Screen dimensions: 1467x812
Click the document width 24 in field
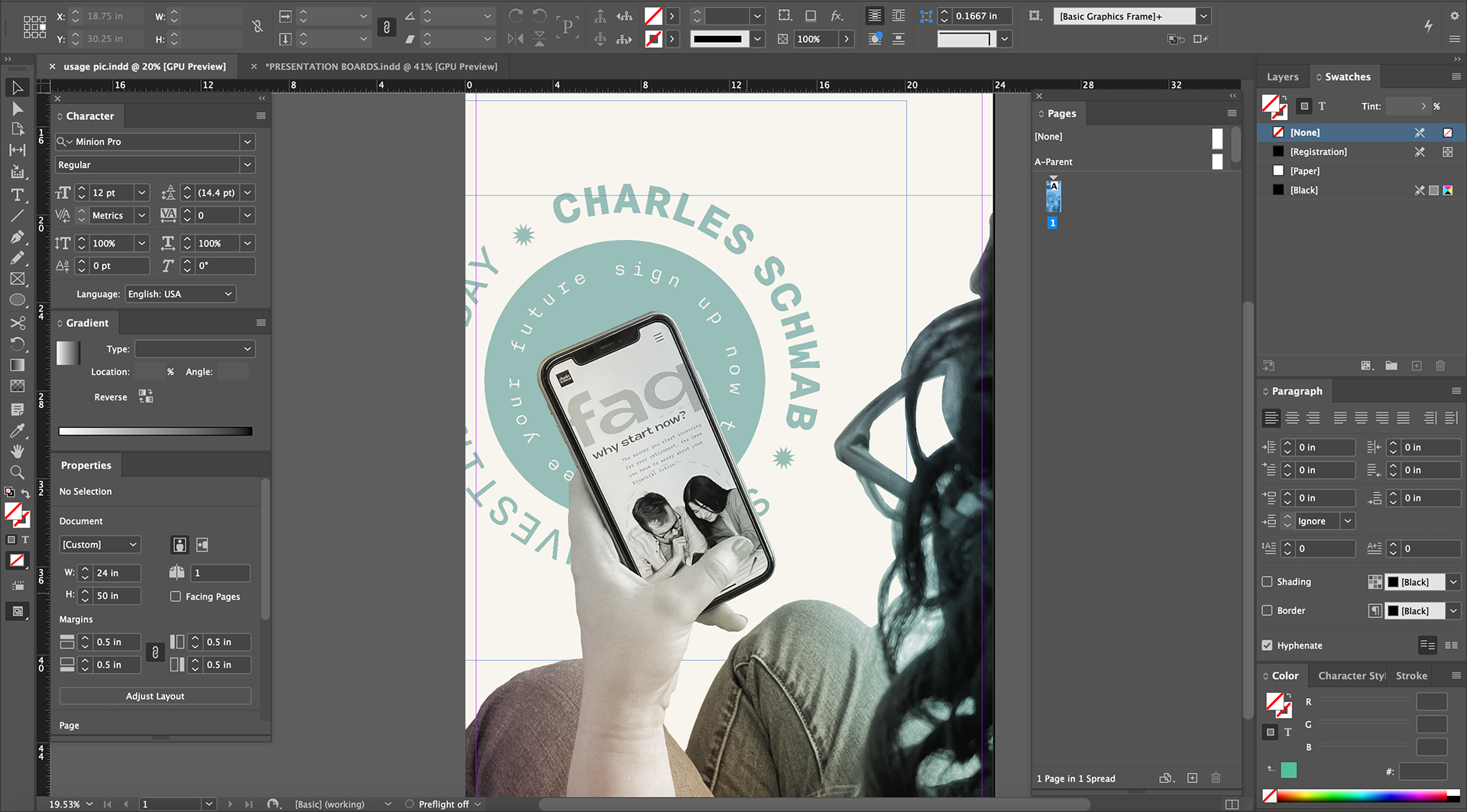[x=117, y=573]
